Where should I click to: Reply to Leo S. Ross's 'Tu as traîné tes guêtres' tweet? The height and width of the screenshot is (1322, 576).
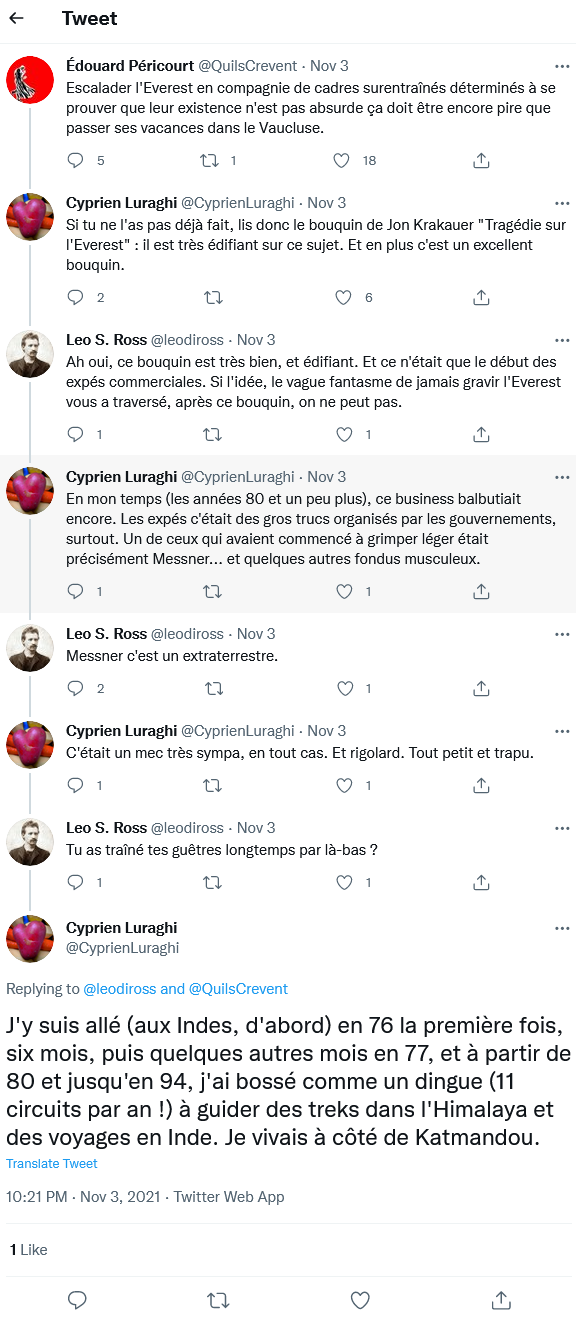tap(75, 882)
